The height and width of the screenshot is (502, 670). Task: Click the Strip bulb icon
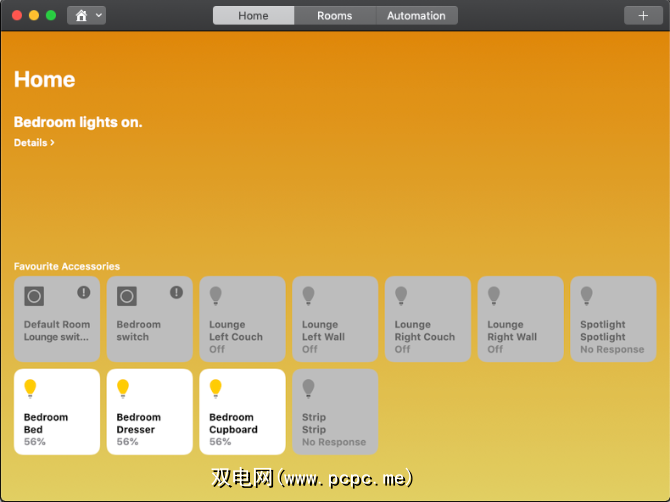pos(309,387)
